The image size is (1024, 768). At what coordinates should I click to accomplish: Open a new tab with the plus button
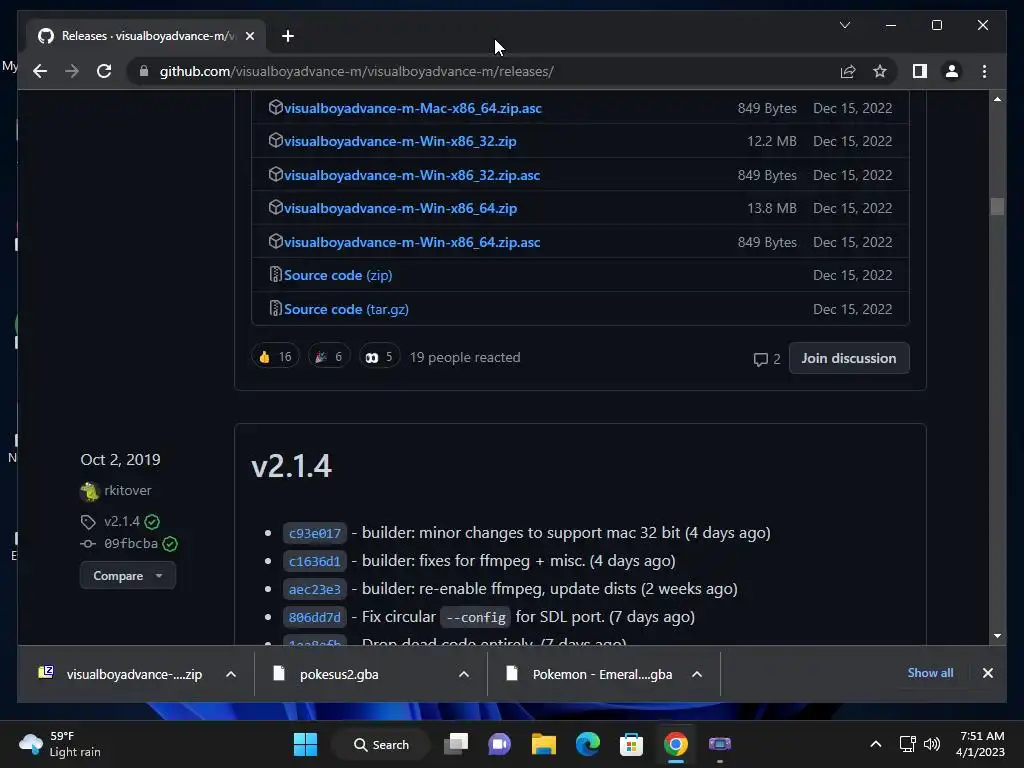(x=288, y=36)
